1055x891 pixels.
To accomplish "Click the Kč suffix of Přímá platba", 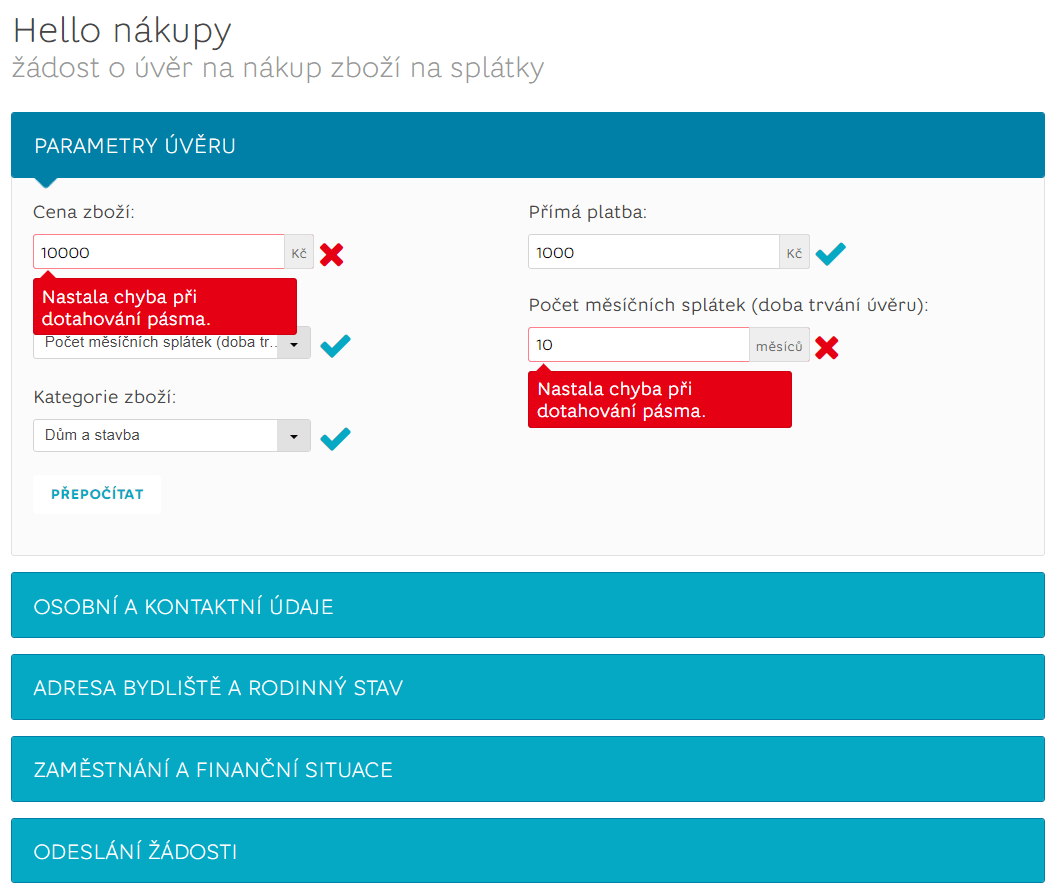I will (x=794, y=252).
